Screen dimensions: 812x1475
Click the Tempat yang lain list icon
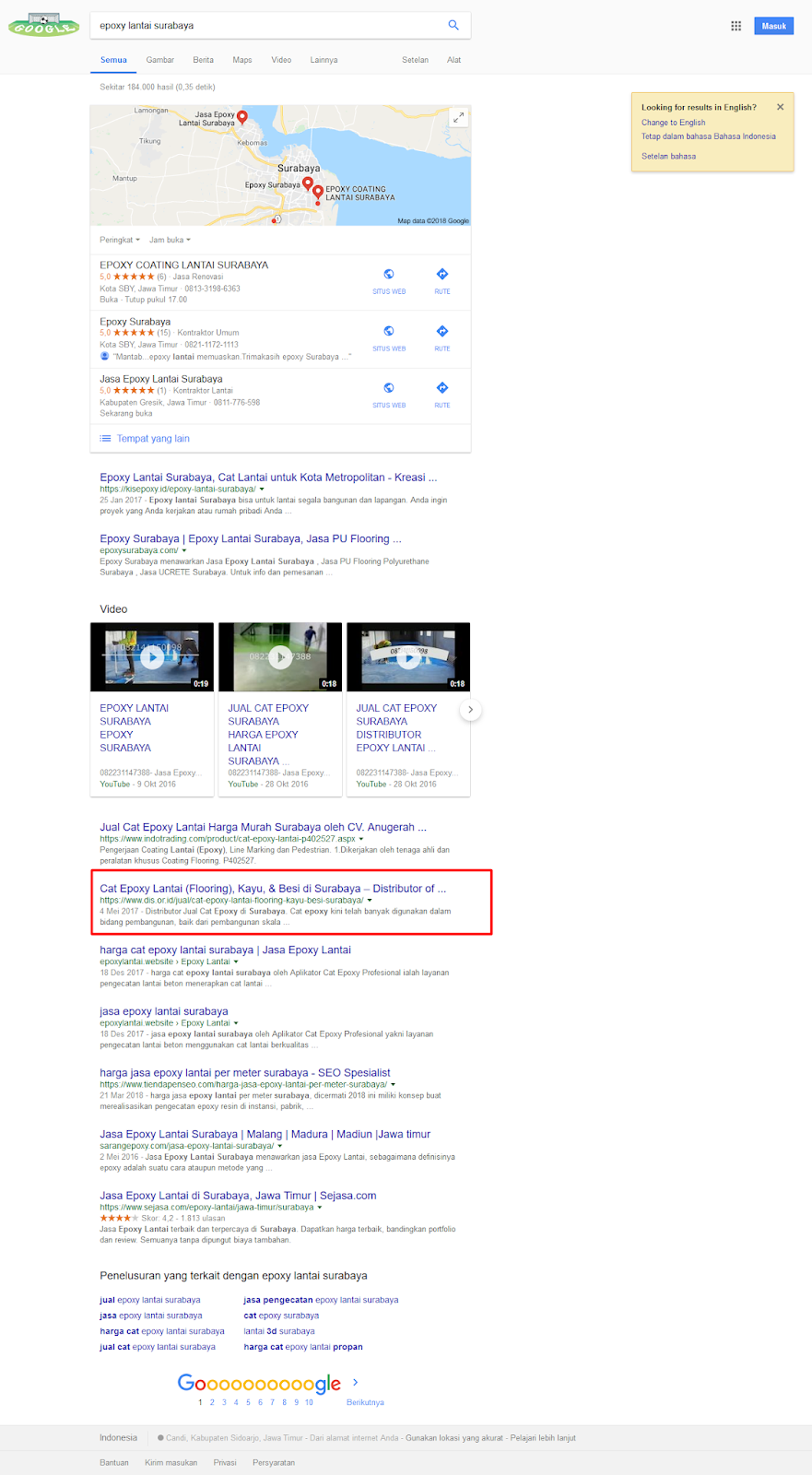coord(105,439)
